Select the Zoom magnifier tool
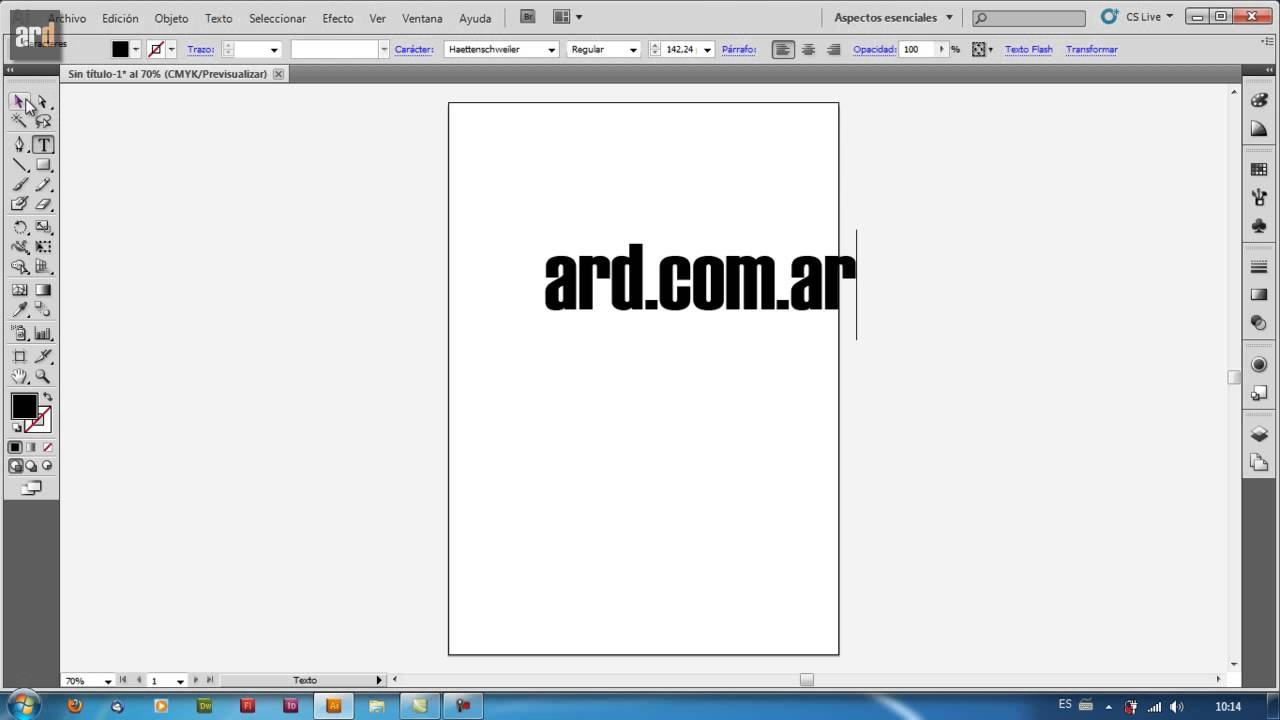 (43, 377)
